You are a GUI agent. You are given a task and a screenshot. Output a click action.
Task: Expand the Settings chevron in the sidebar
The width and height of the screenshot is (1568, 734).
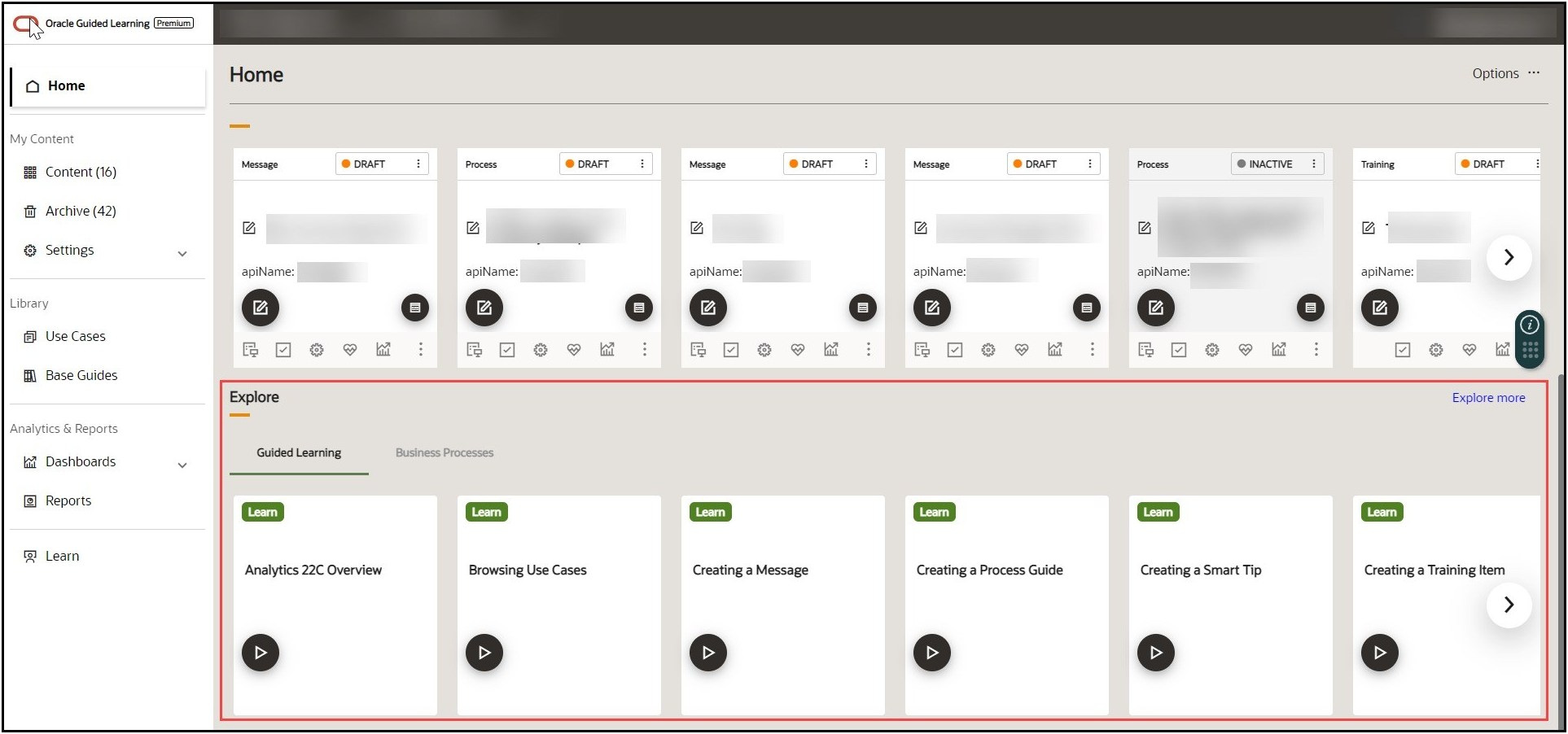182,253
